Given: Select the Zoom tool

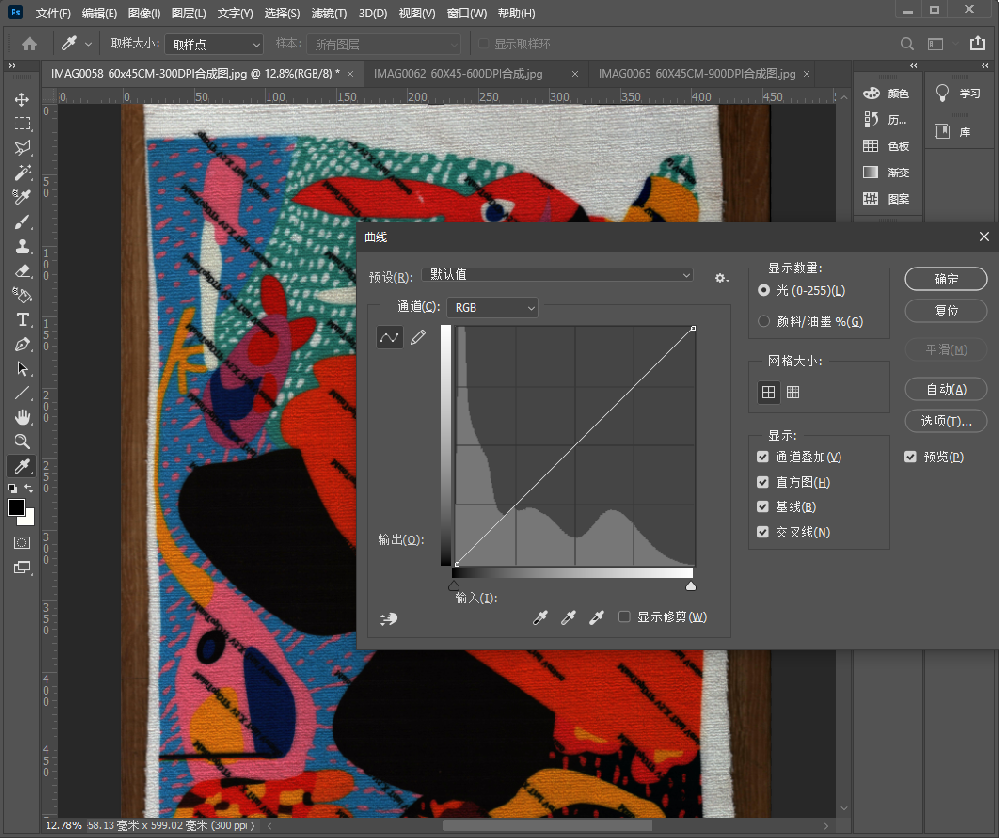Looking at the screenshot, I should [22, 441].
